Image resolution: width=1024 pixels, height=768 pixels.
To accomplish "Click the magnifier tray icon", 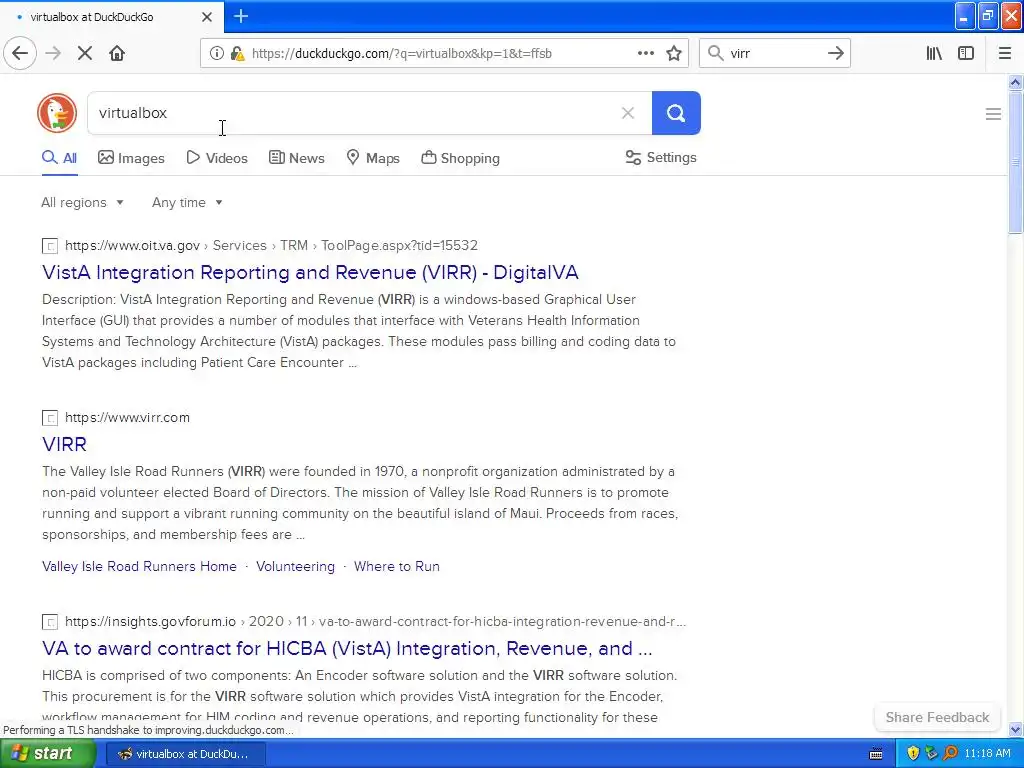I will pos(951,754).
